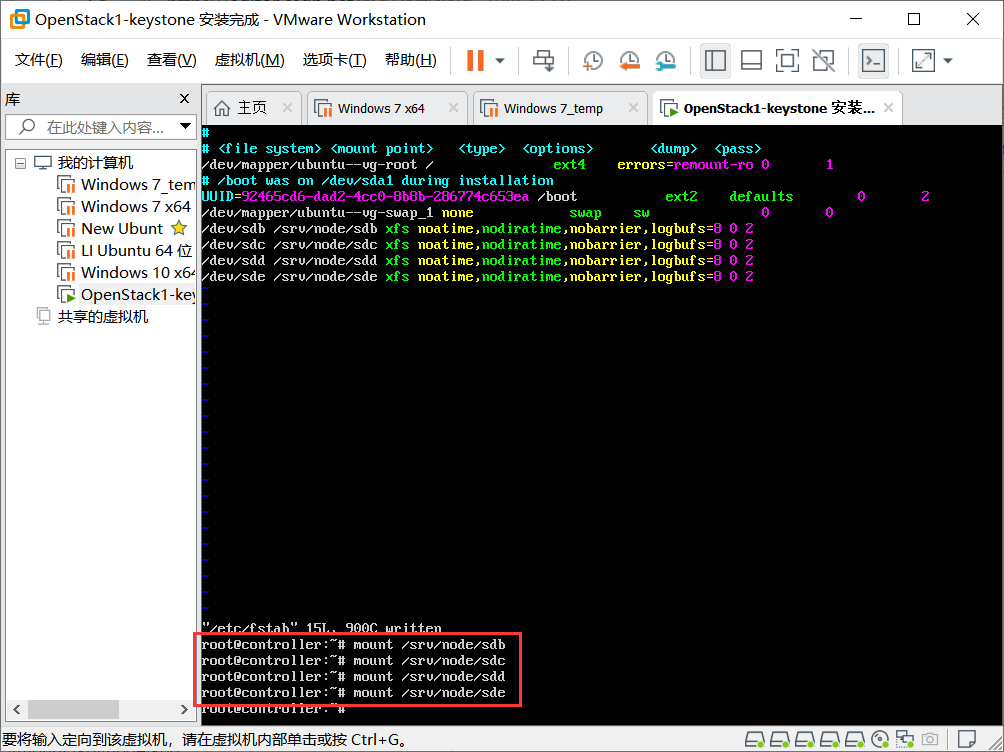Revert the VM to previous snapshot
Screen dimensions: 1004x752
coord(629,61)
